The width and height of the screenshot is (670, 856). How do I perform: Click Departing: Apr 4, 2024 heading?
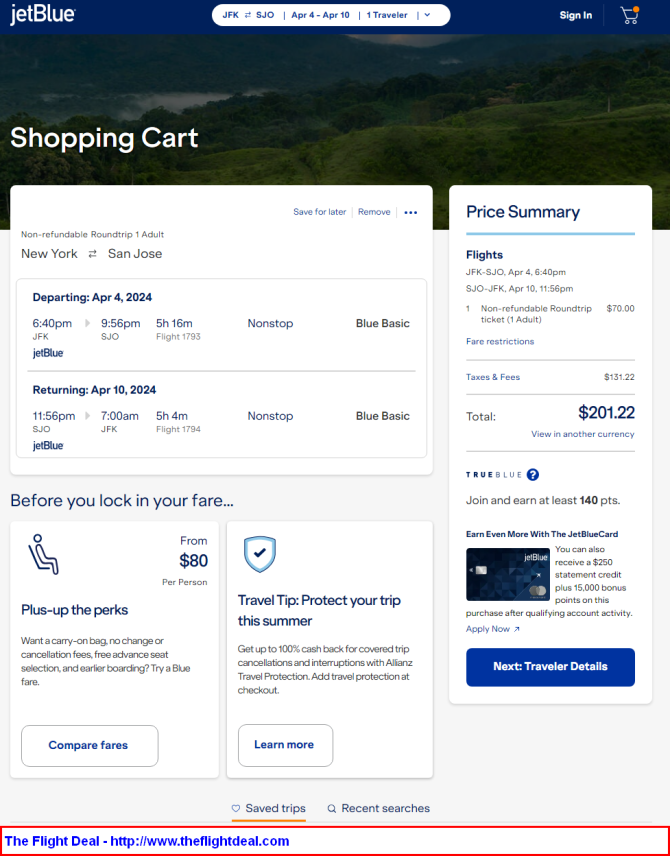coord(92,298)
